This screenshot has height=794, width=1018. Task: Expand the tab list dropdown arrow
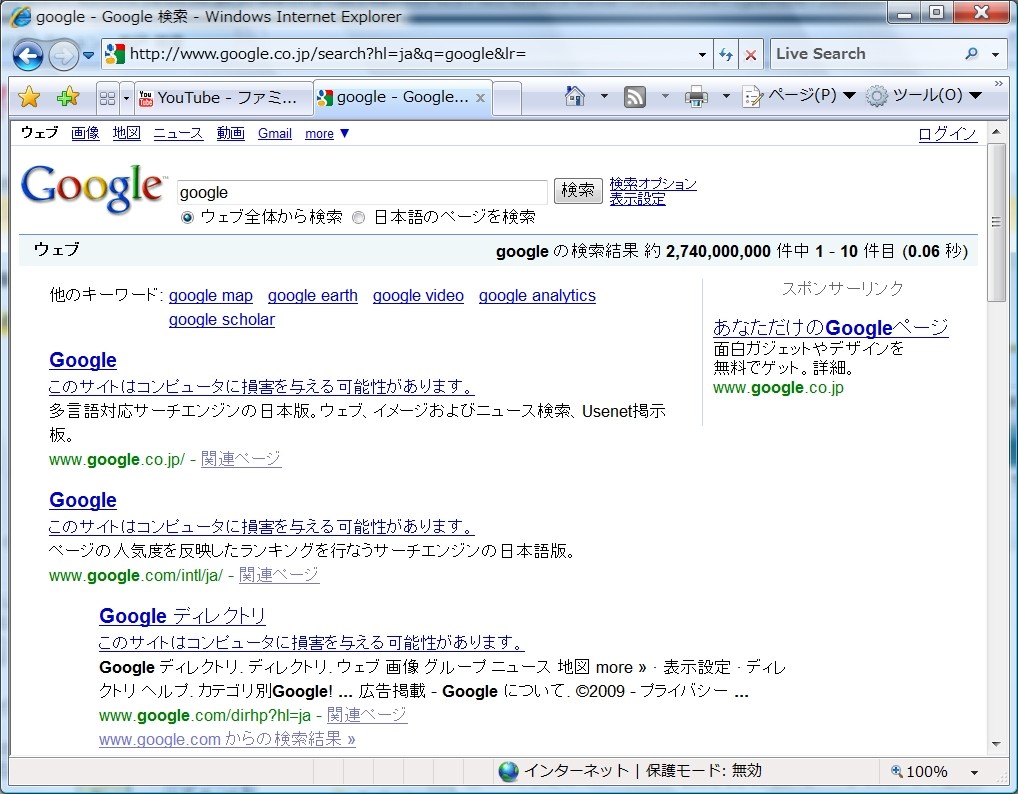[x=127, y=98]
